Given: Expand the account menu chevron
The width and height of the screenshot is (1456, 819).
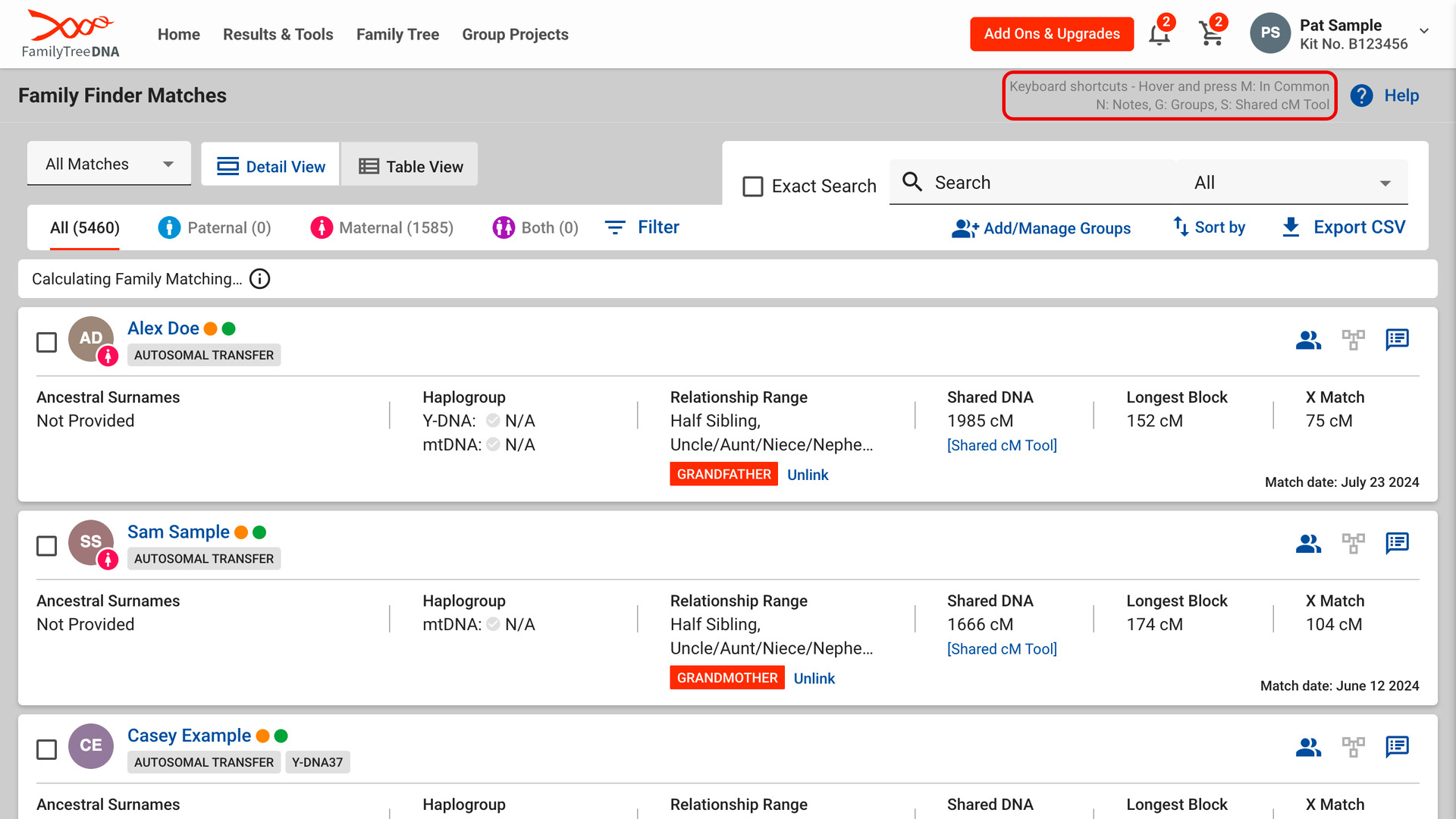Looking at the screenshot, I should (1424, 32).
